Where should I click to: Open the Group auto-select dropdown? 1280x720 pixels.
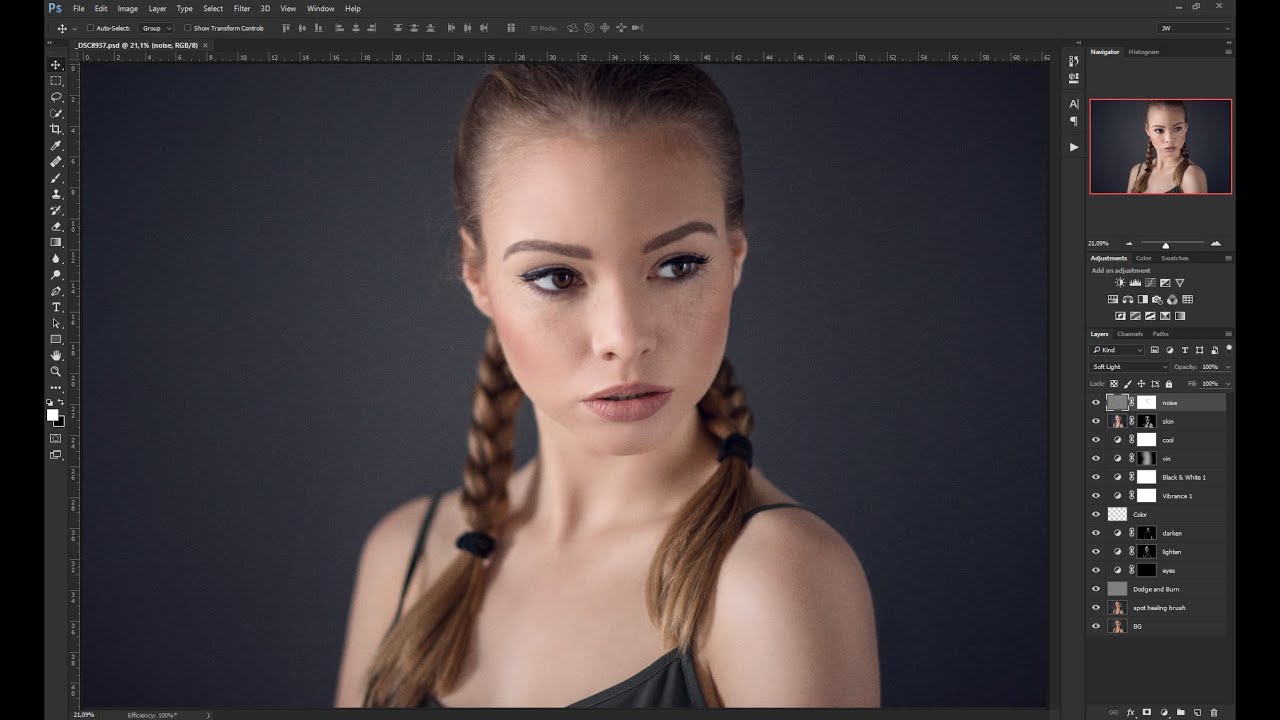point(156,28)
